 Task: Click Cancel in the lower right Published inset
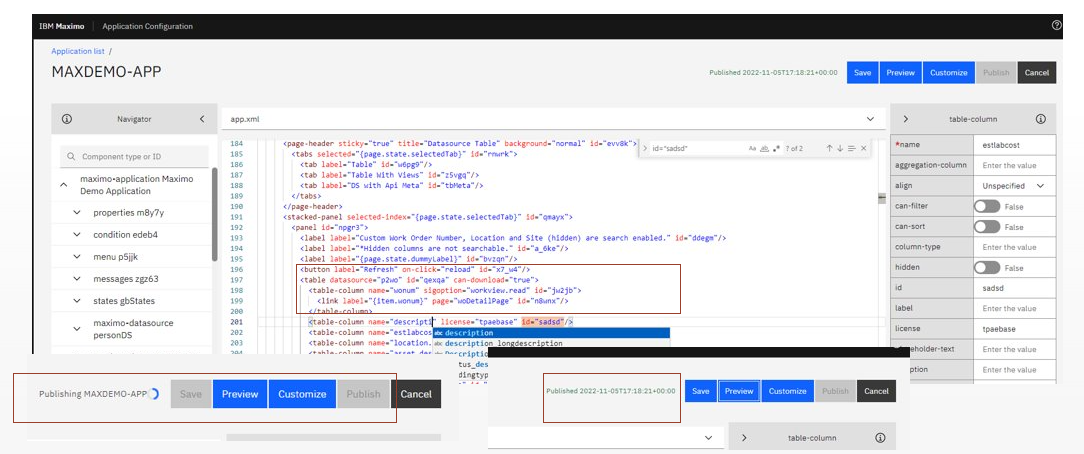876,391
